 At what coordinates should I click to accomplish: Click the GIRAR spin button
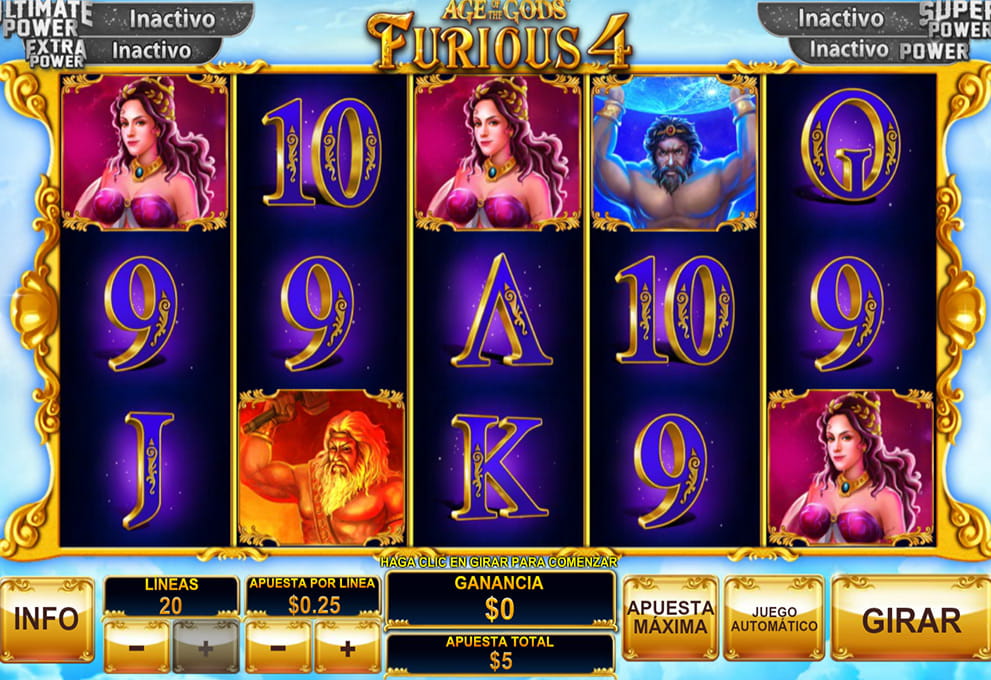(x=911, y=619)
